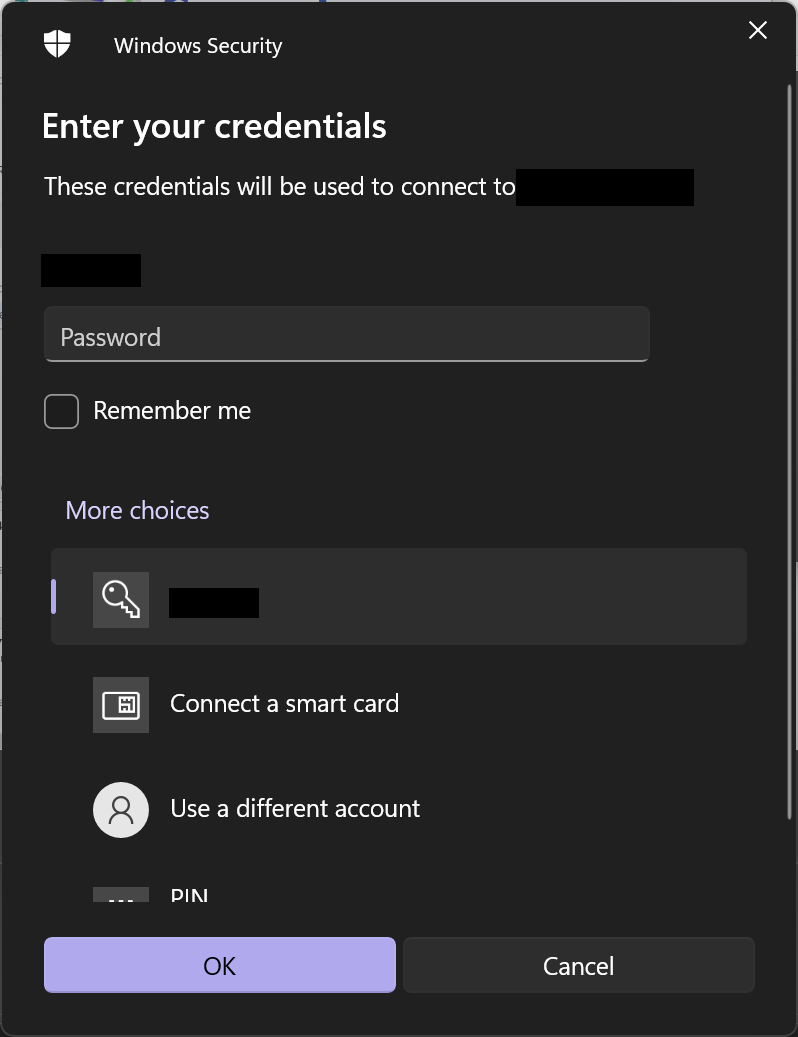Click inside the Password field
Screen dimensions: 798x1037
coord(345,335)
